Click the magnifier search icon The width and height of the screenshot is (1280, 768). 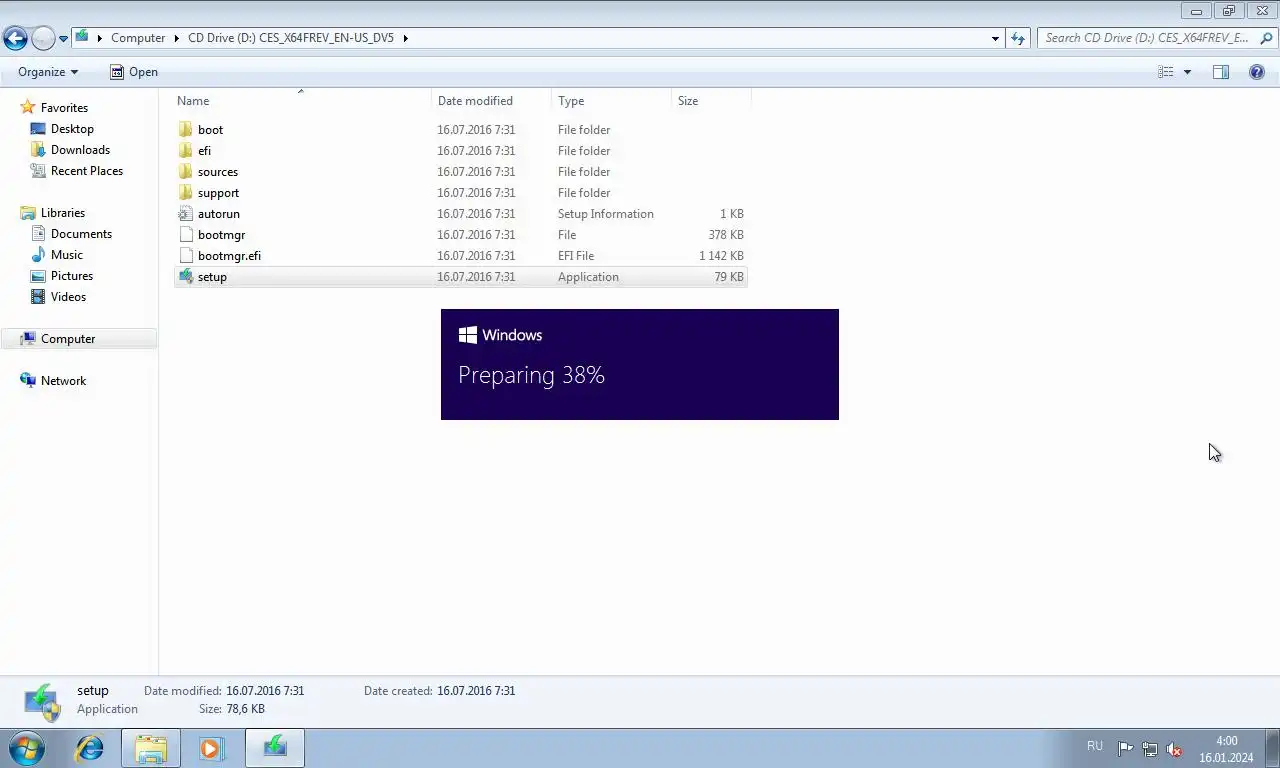tap(1267, 38)
